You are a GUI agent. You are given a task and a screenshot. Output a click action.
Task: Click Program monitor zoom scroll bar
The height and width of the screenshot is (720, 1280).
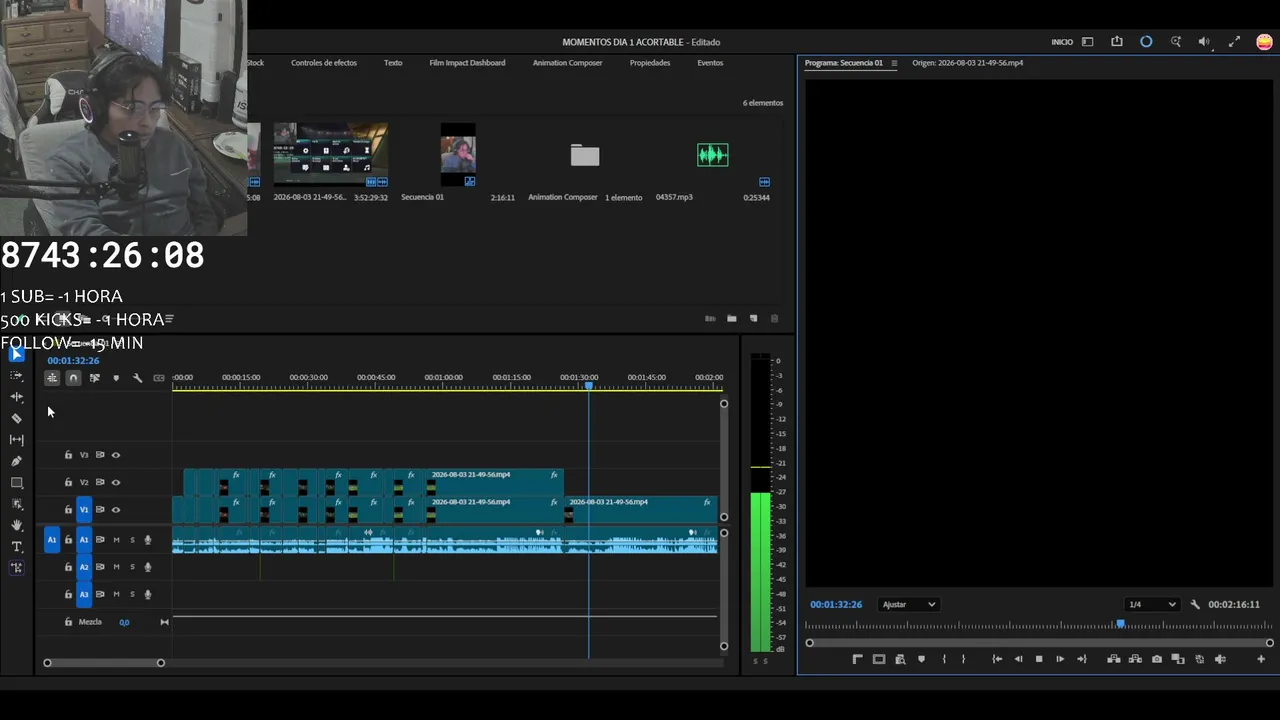pos(1040,643)
